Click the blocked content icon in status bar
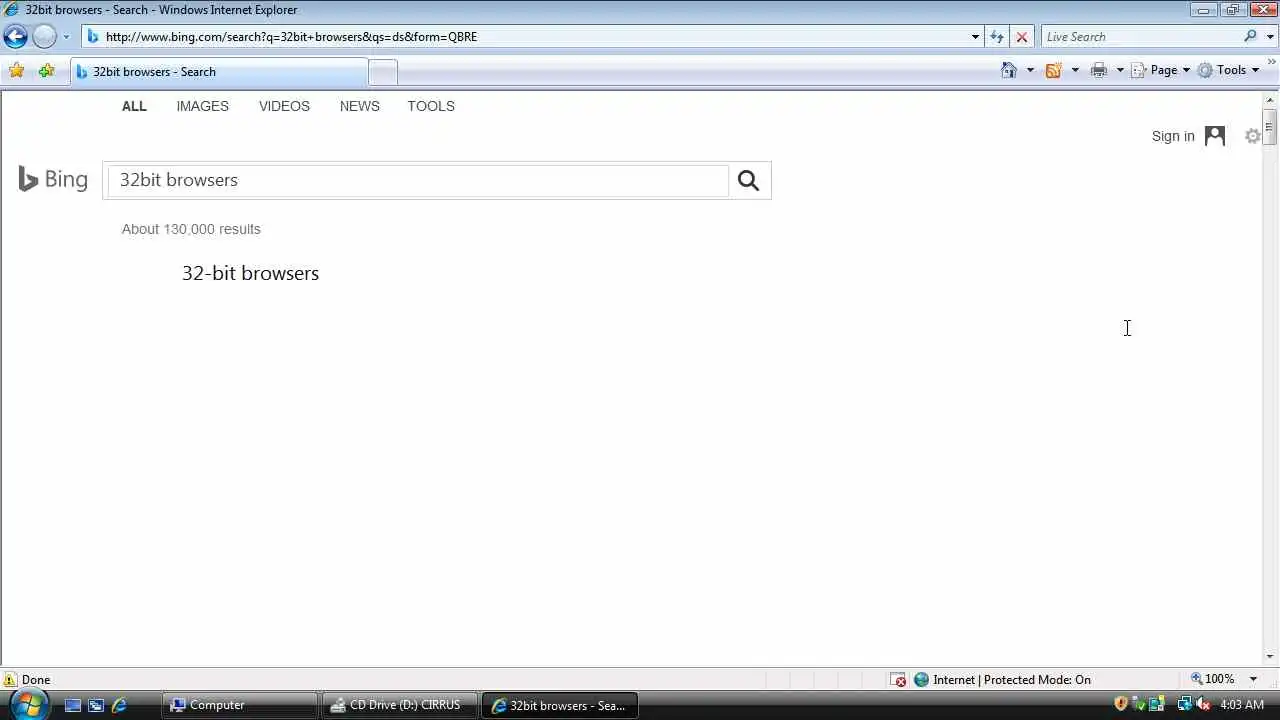This screenshot has width=1280, height=720. pyautogui.click(x=899, y=680)
